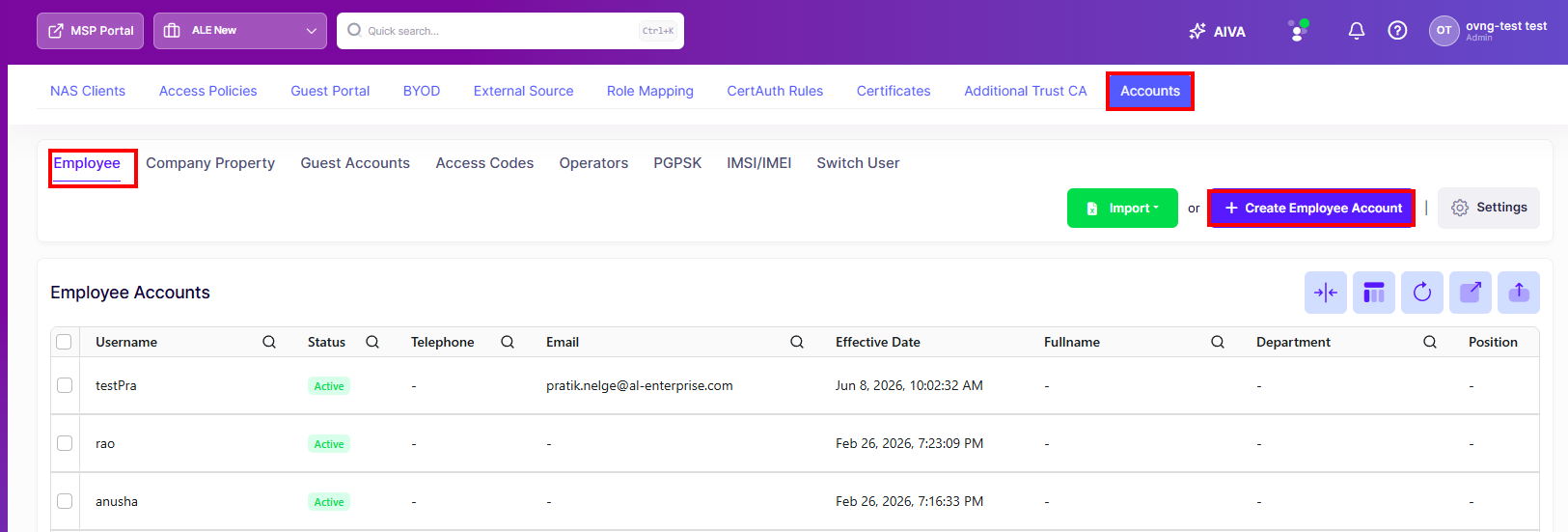Click the OT user avatar
1568x532 pixels.
(1444, 31)
